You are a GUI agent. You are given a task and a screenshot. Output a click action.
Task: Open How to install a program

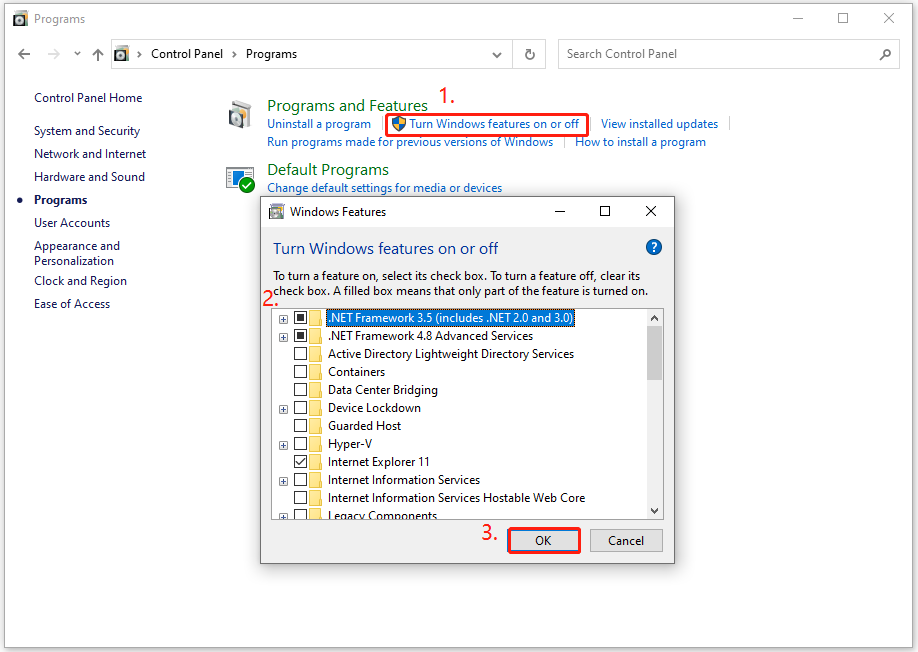point(640,142)
